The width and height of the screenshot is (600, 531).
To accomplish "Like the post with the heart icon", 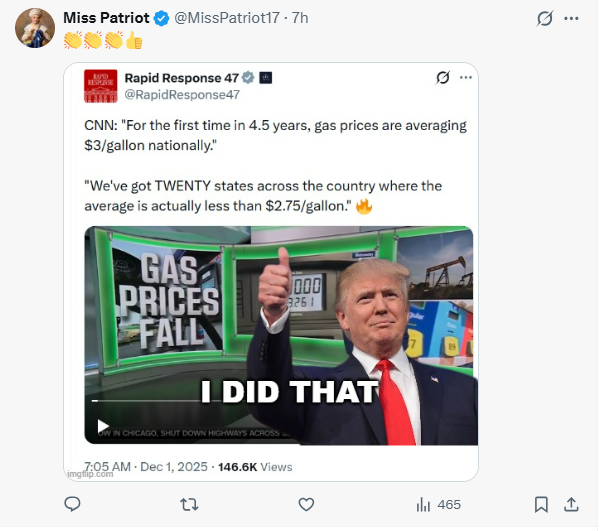I will (307, 505).
